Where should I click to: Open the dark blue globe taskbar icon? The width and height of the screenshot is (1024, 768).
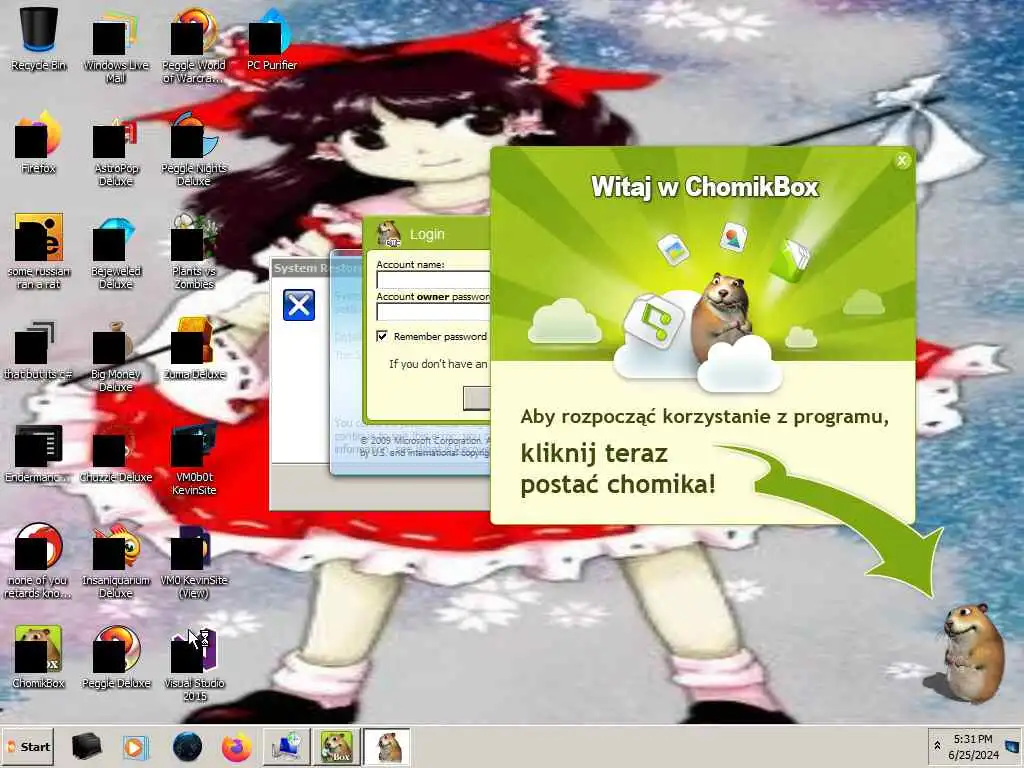tap(187, 746)
